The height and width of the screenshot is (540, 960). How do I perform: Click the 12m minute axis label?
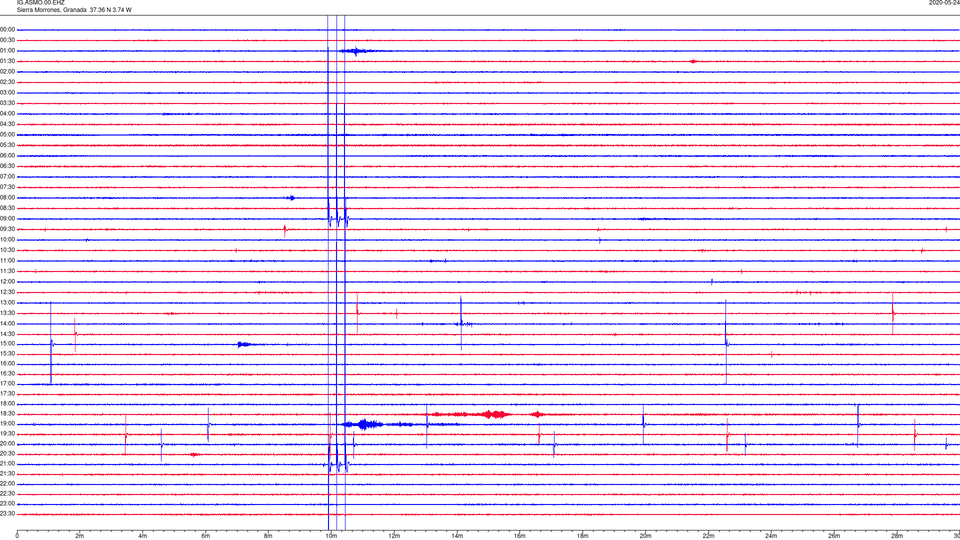(394, 536)
